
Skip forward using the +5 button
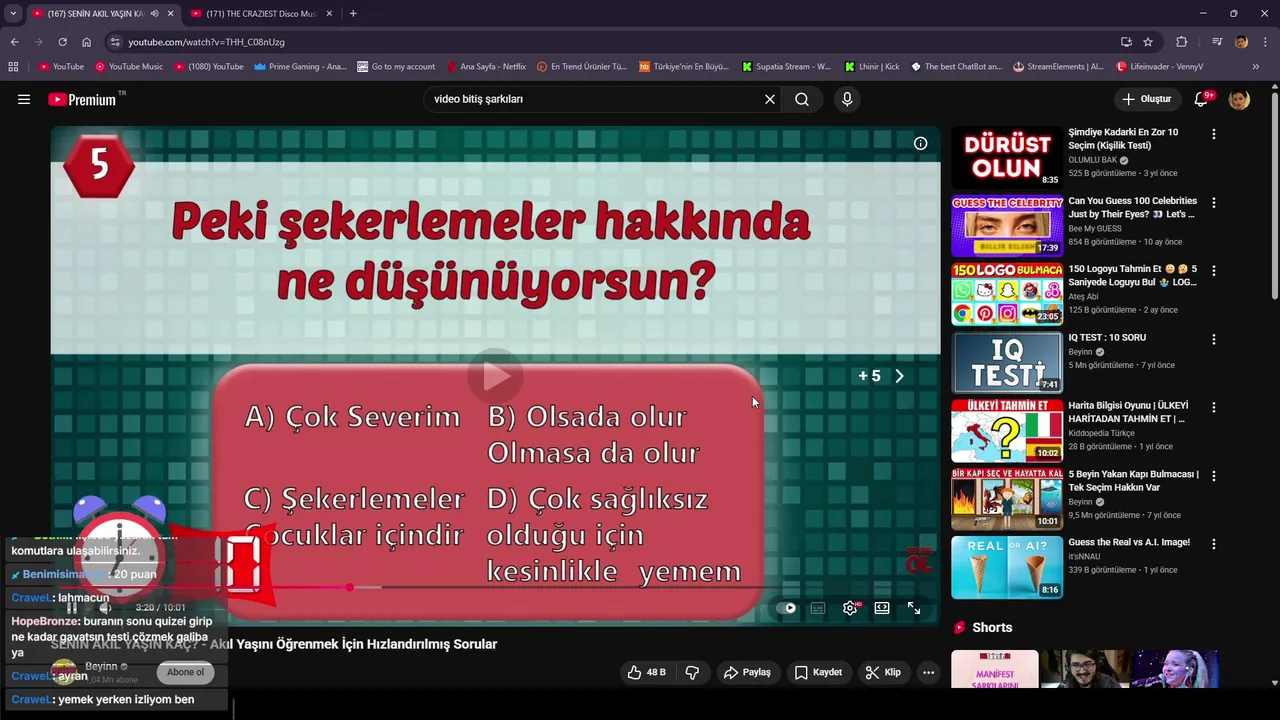[881, 376]
